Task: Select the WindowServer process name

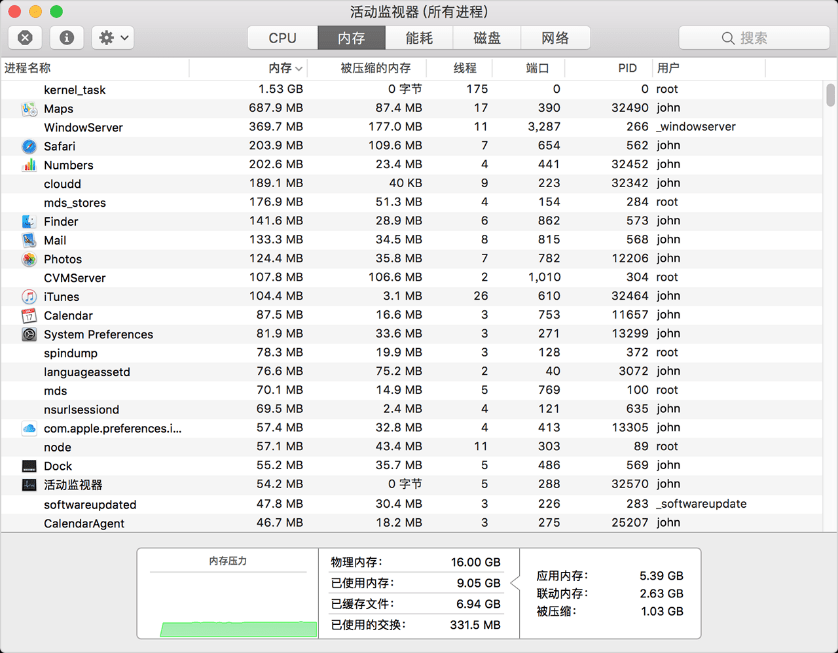Action: 83,128
